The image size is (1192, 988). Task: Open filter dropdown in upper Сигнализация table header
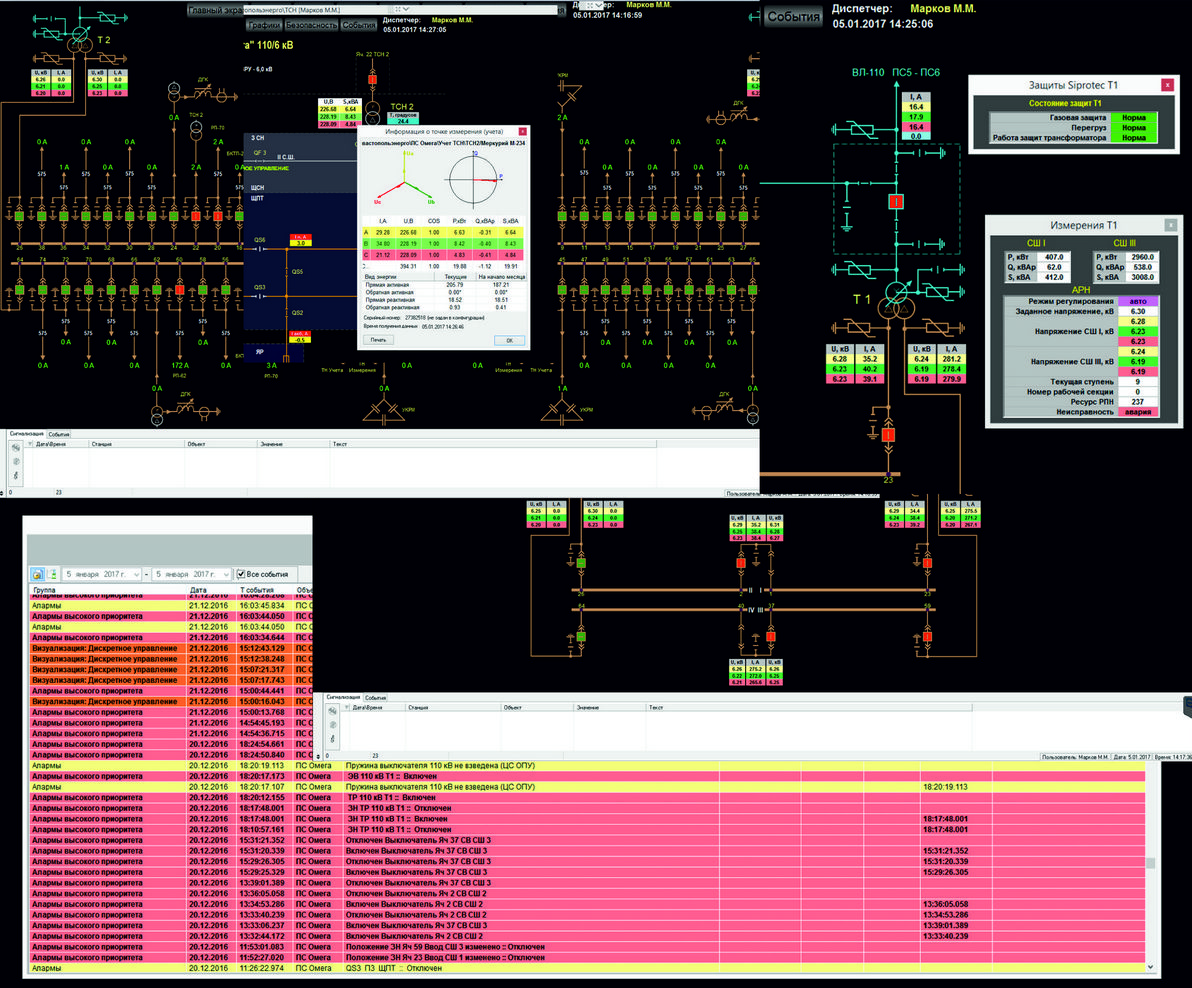30,444
